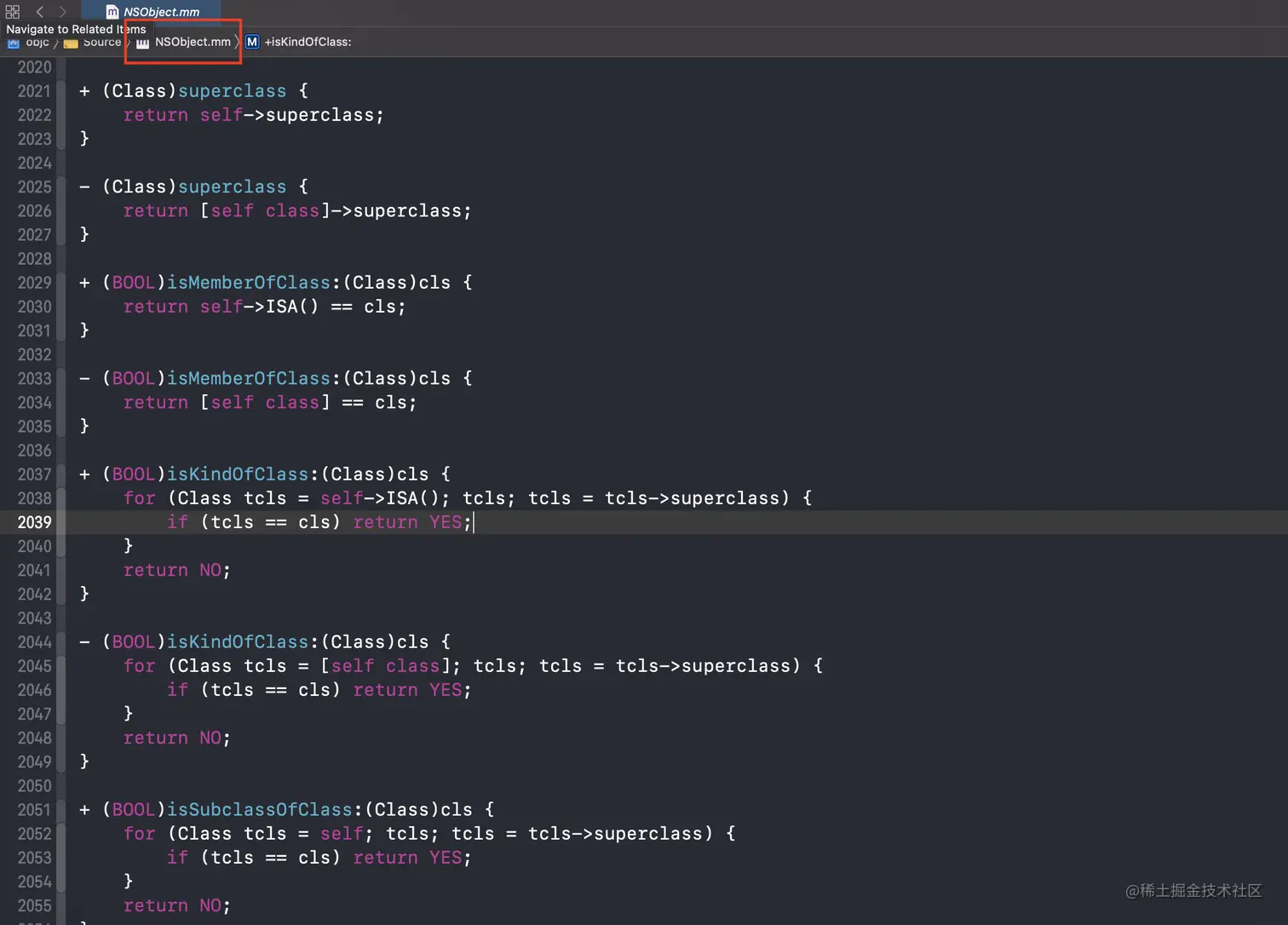Click the file icon on the NSObject.mm tab
Image resolution: width=1288 pixels, height=925 pixels.
pyautogui.click(x=112, y=12)
